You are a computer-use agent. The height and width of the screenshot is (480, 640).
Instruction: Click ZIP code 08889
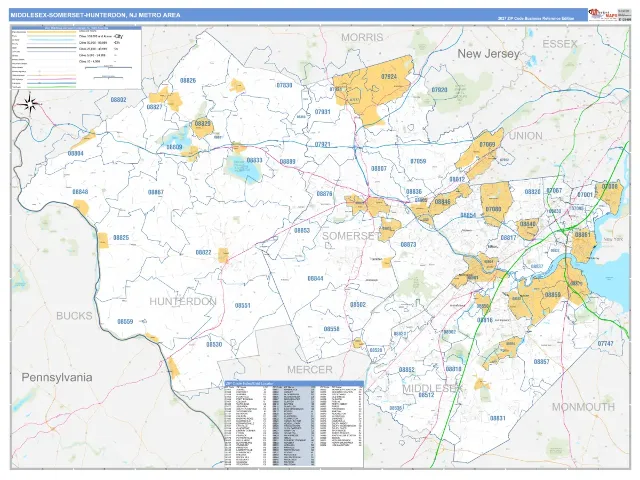(287, 162)
